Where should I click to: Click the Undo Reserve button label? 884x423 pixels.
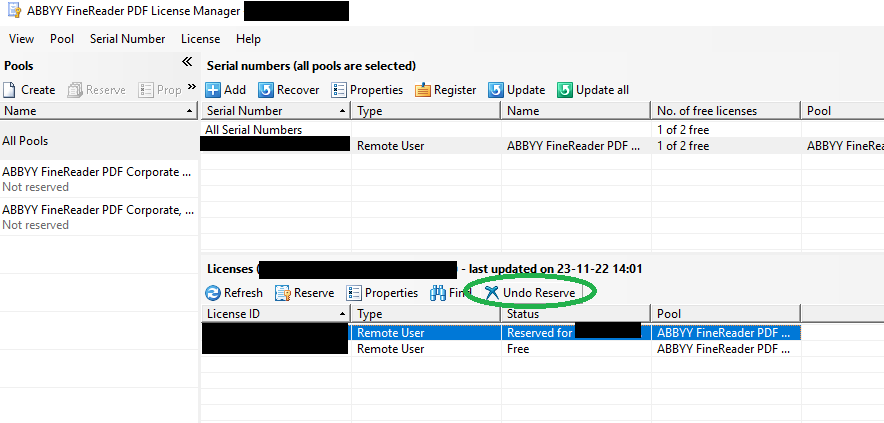coord(539,293)
